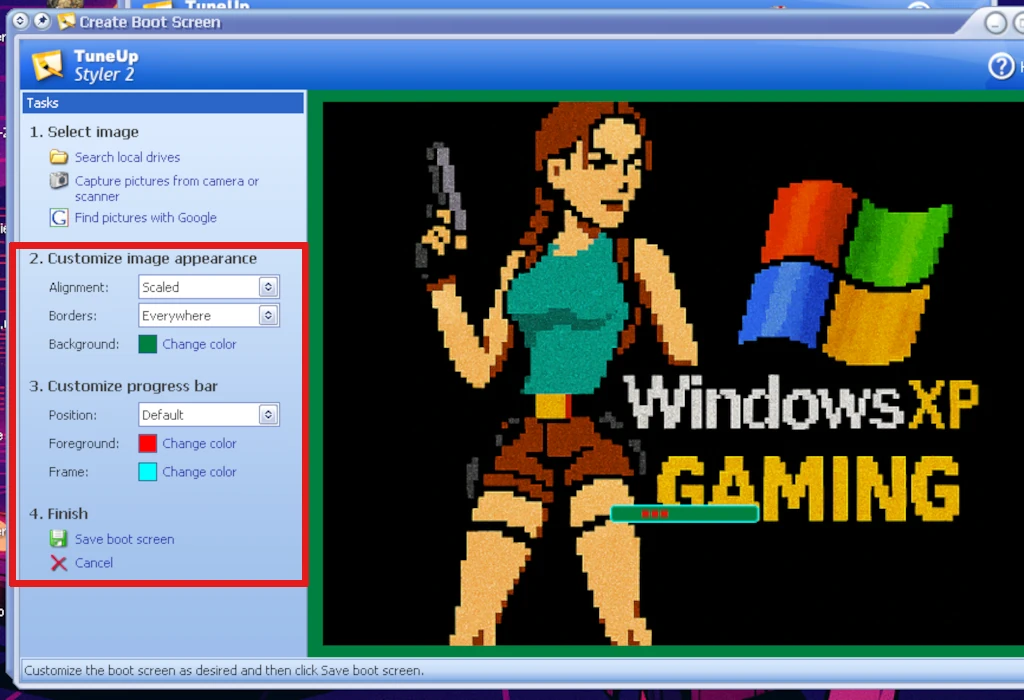This screenshot has height=700, width=1024.
Task: Click the '4. Finish' heading
Action: point(58,514)
